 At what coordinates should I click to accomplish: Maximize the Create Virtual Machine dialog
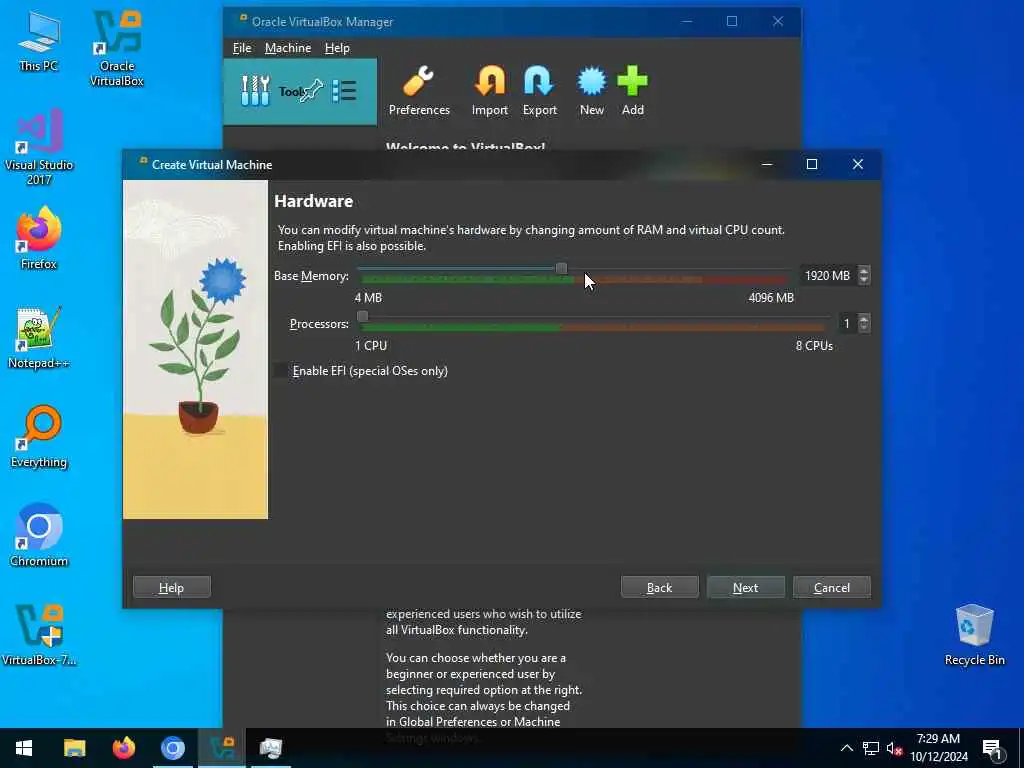tap(812, 164)
